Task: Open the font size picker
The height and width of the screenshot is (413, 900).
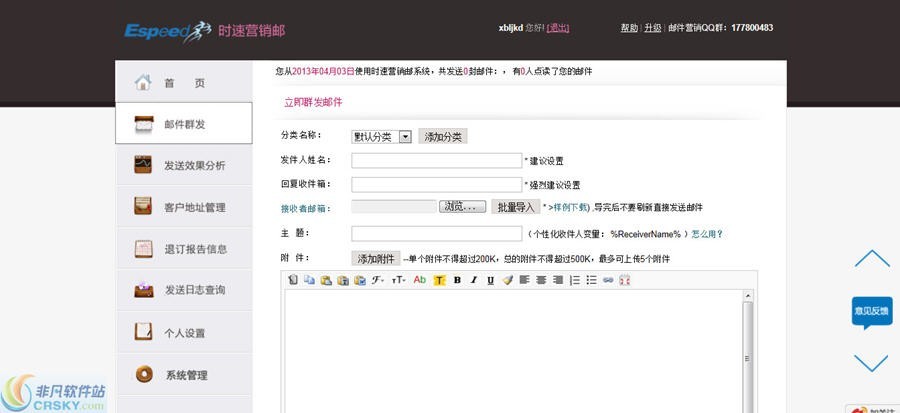Action: [x=398, y=280]
